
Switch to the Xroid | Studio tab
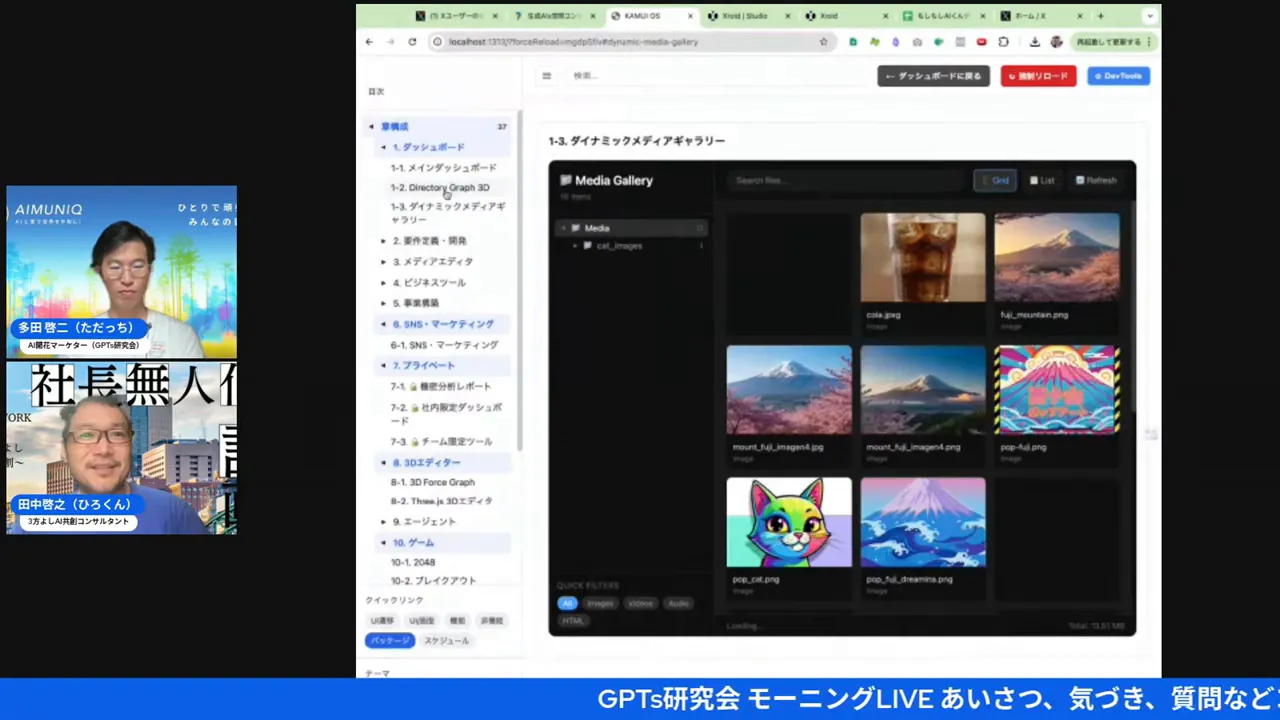pos(743,16)
